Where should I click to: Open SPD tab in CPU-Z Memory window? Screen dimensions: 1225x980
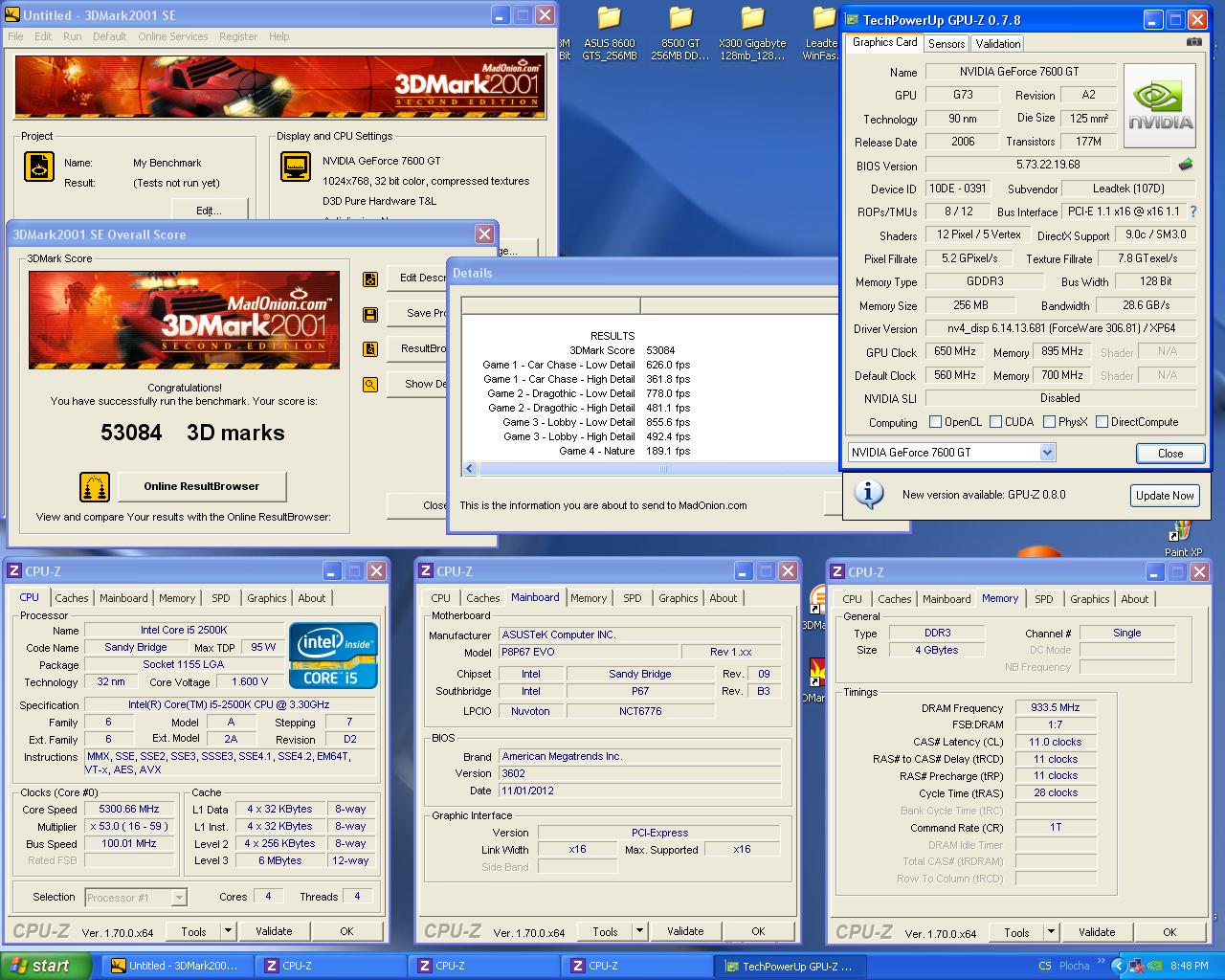tap(1044, 598)
